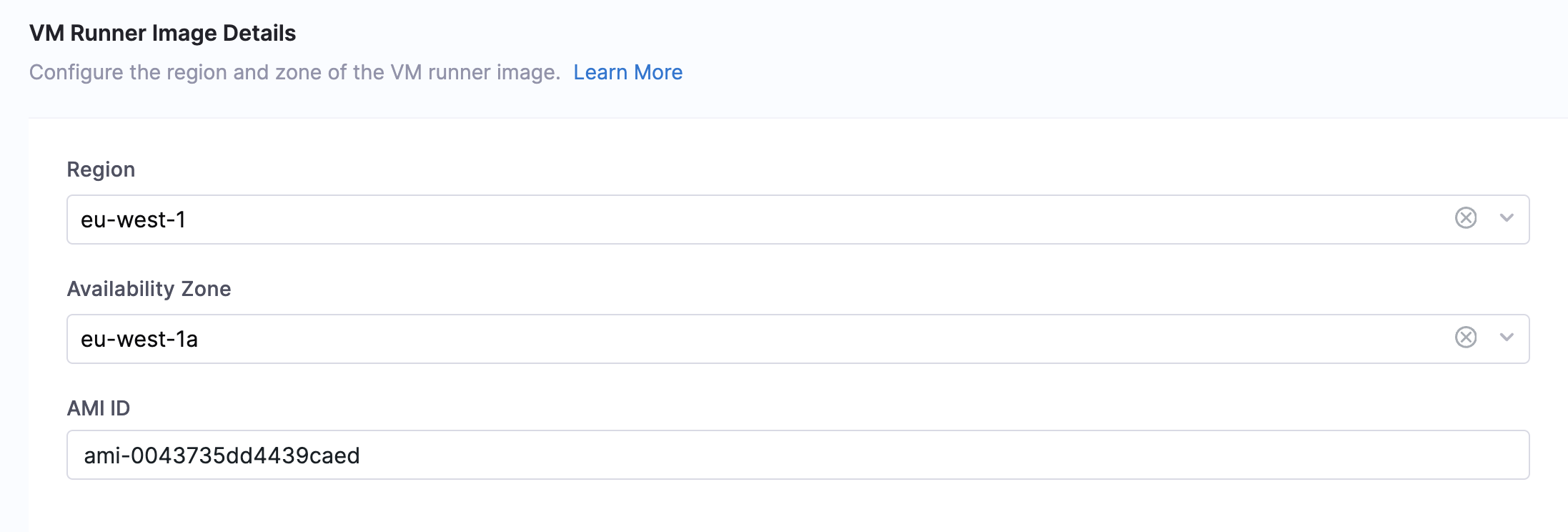
Task: Click empty space right of AMI ID value
Action: [929, 455]
